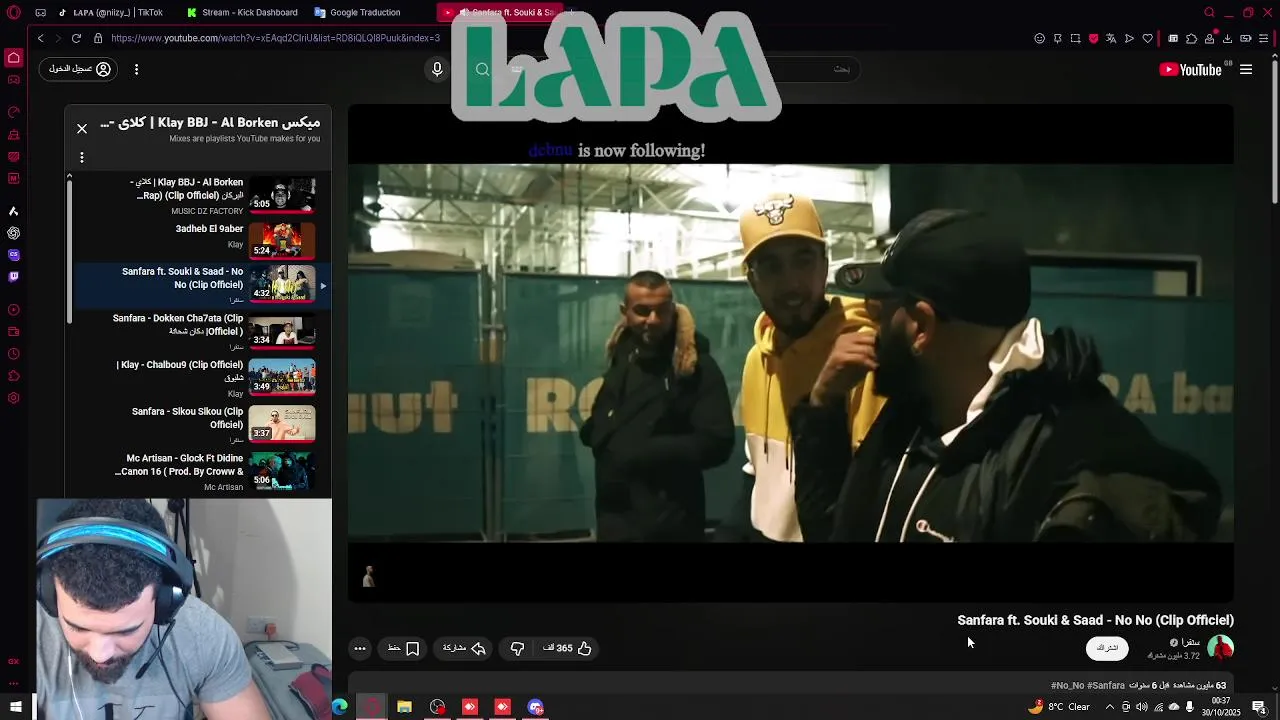Screen dimensions: 1280x720
Task: Open the Windows Start button
Action: point(15,707)
